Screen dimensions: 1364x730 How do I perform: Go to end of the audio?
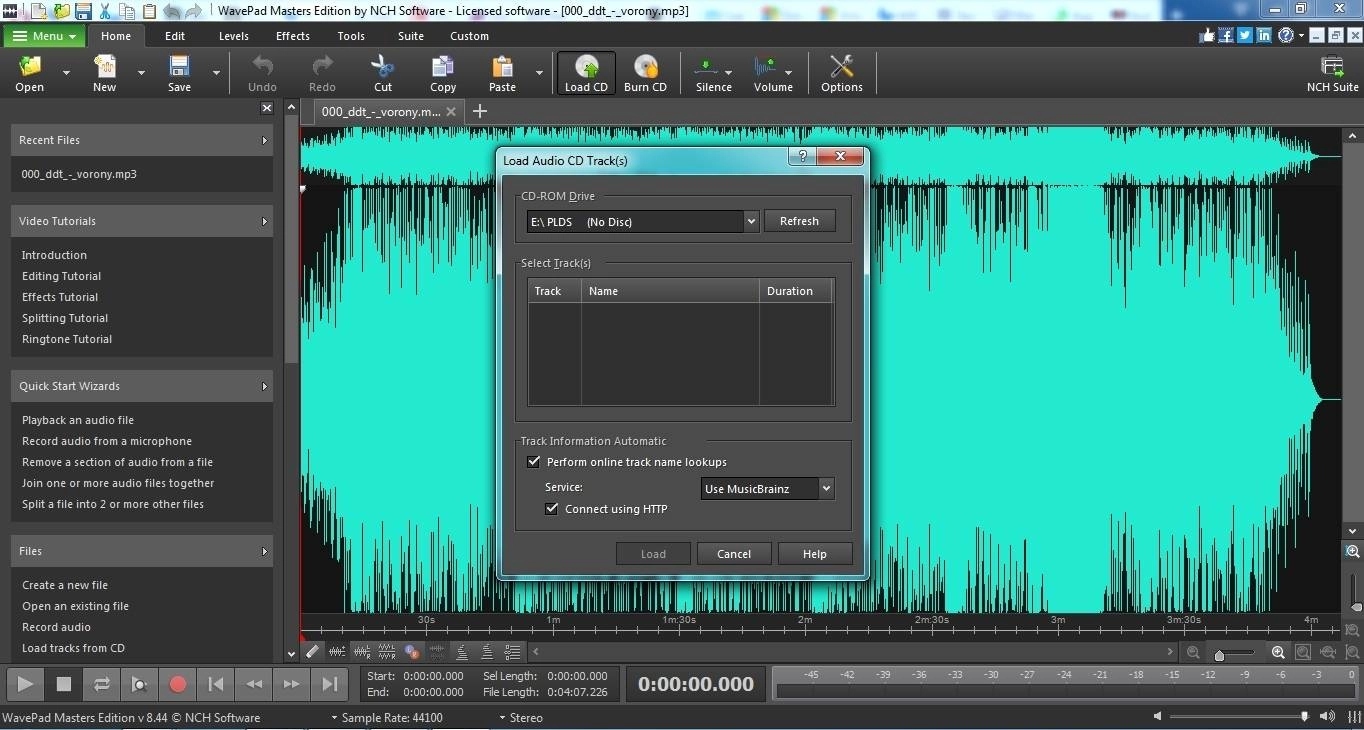329,684
